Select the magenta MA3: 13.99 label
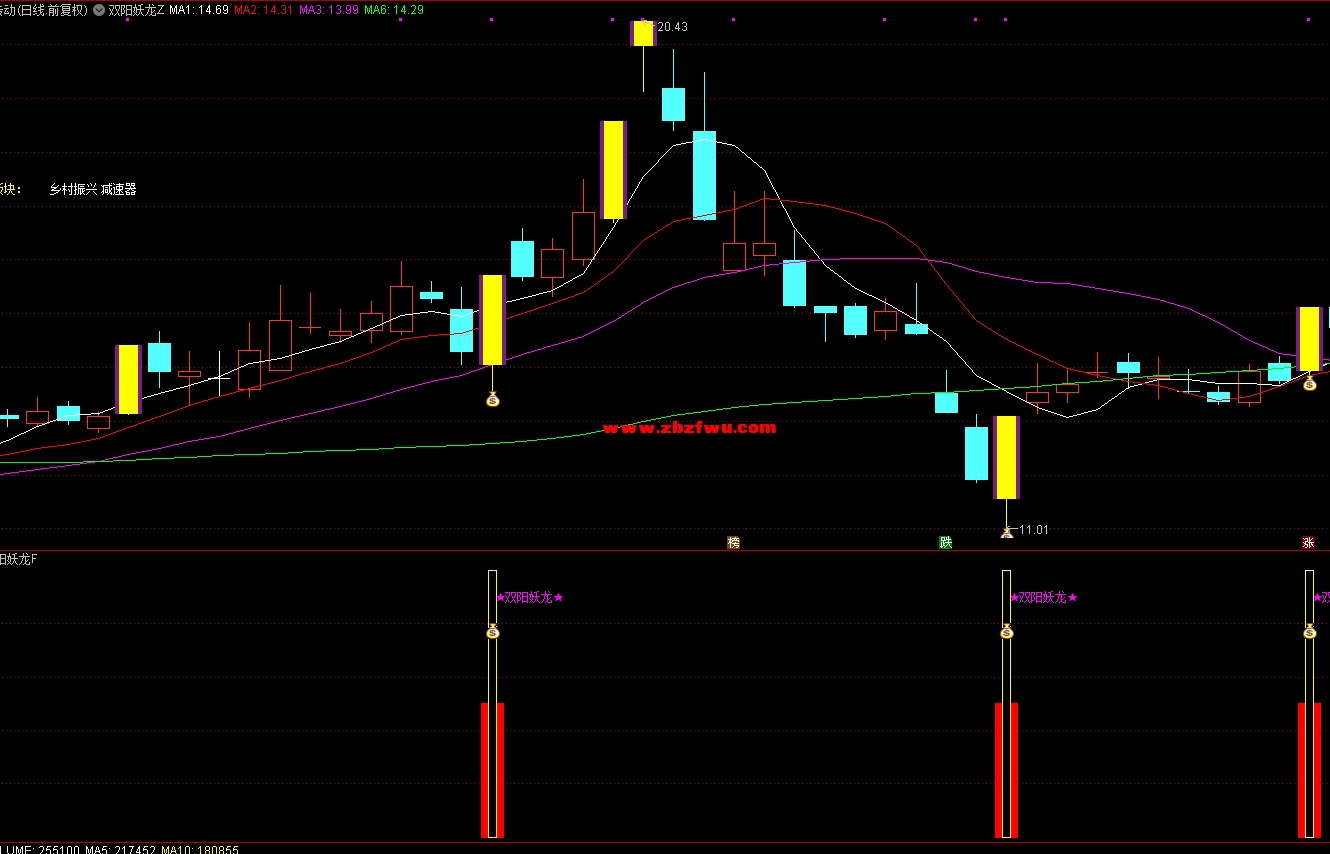 point(329,10)
